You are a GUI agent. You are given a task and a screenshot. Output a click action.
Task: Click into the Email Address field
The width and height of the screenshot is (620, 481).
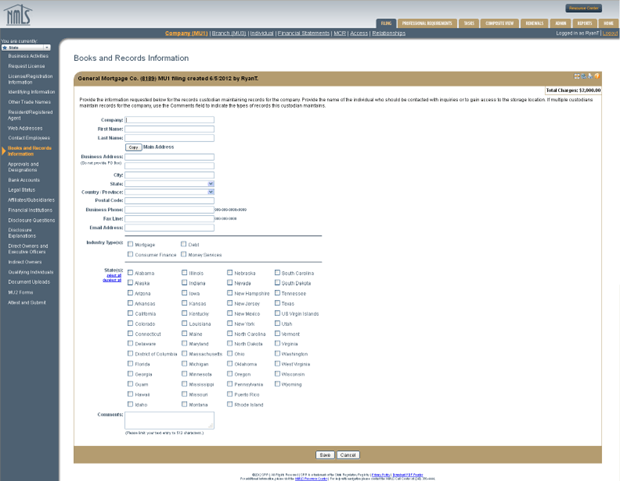[x=170, y=228]
